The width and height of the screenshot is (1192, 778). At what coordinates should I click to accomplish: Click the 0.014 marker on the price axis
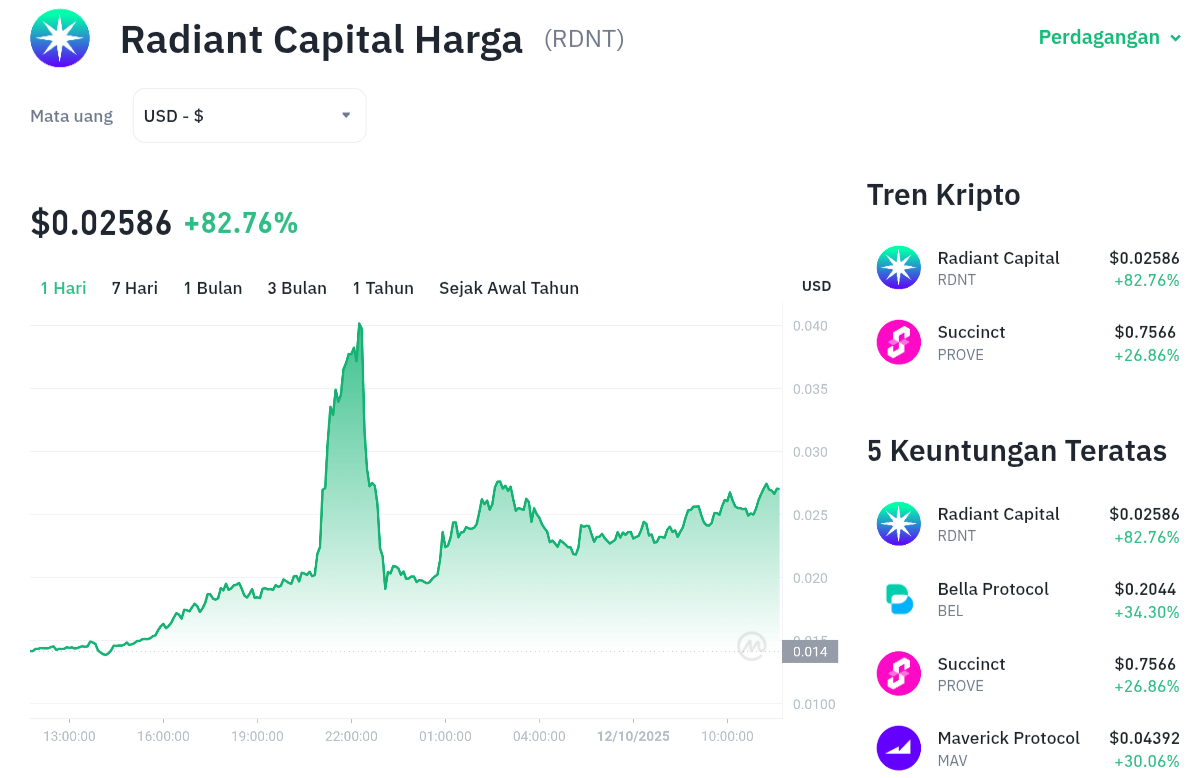click(x=812, y=651)
